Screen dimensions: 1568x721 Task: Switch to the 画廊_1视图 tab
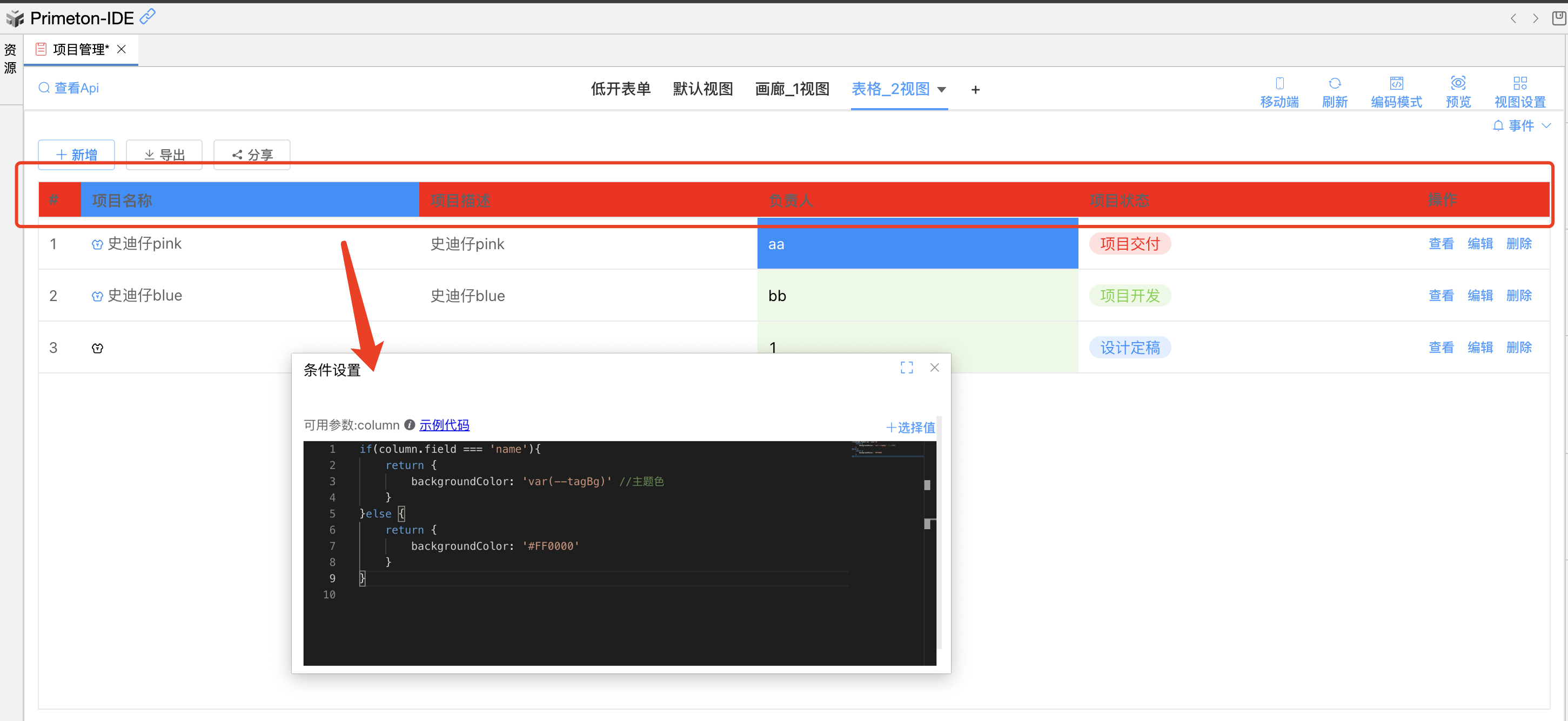[x=792, y=89]
